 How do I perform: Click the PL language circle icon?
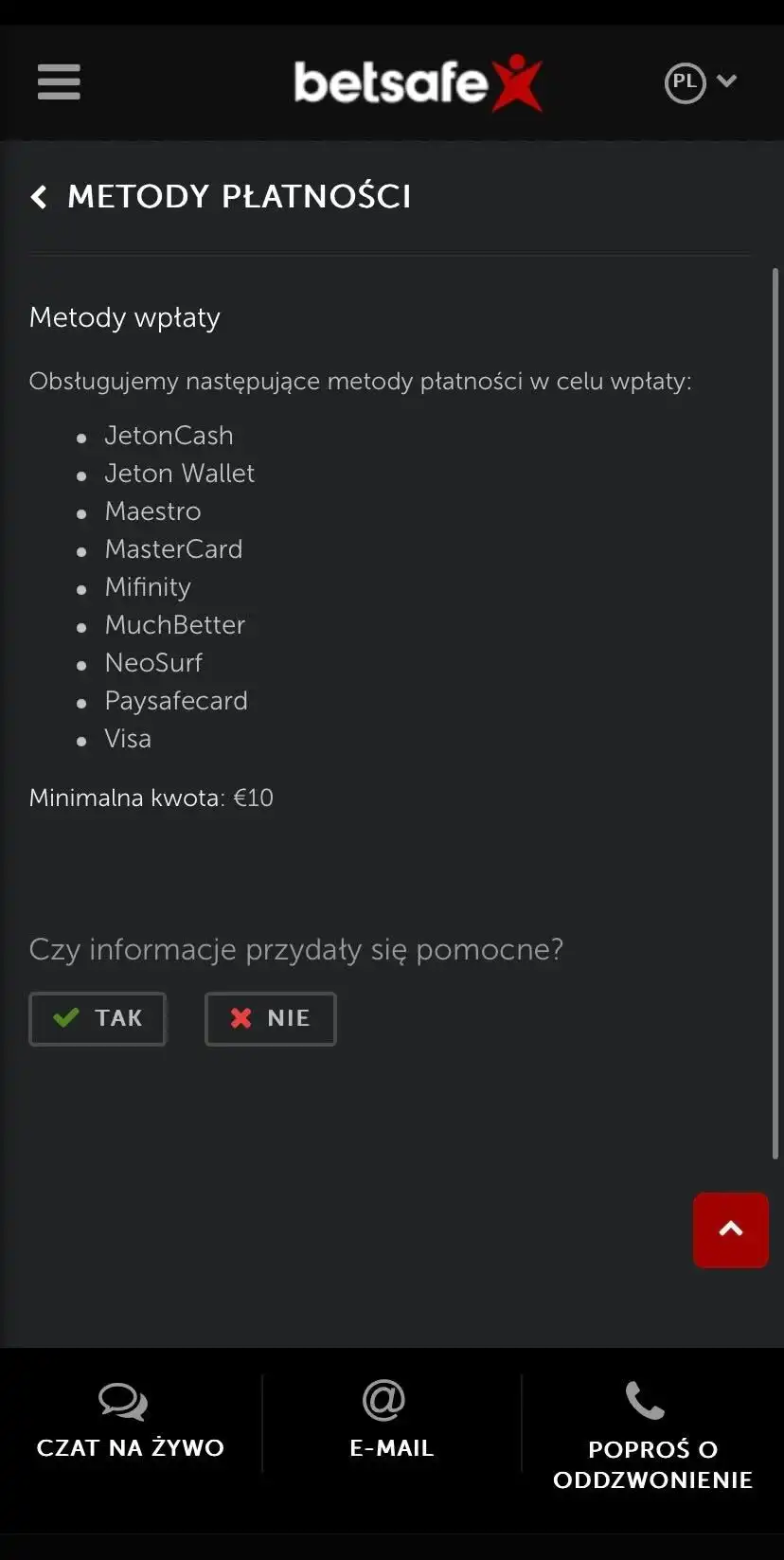point(685,82)
